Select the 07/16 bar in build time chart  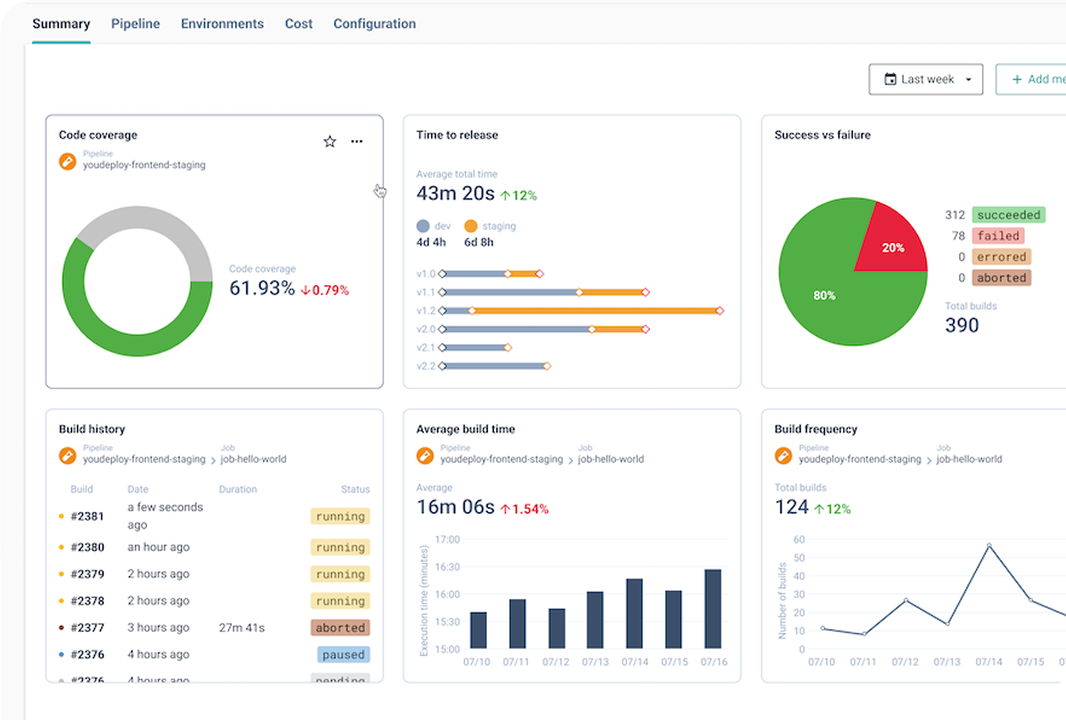coord(713,608)
